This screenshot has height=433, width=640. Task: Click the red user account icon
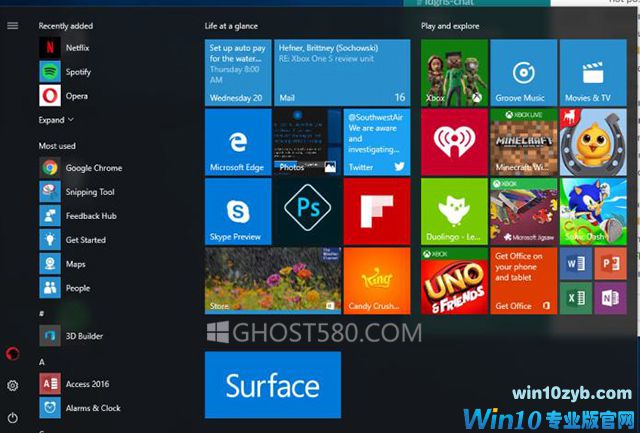(13, 353)
